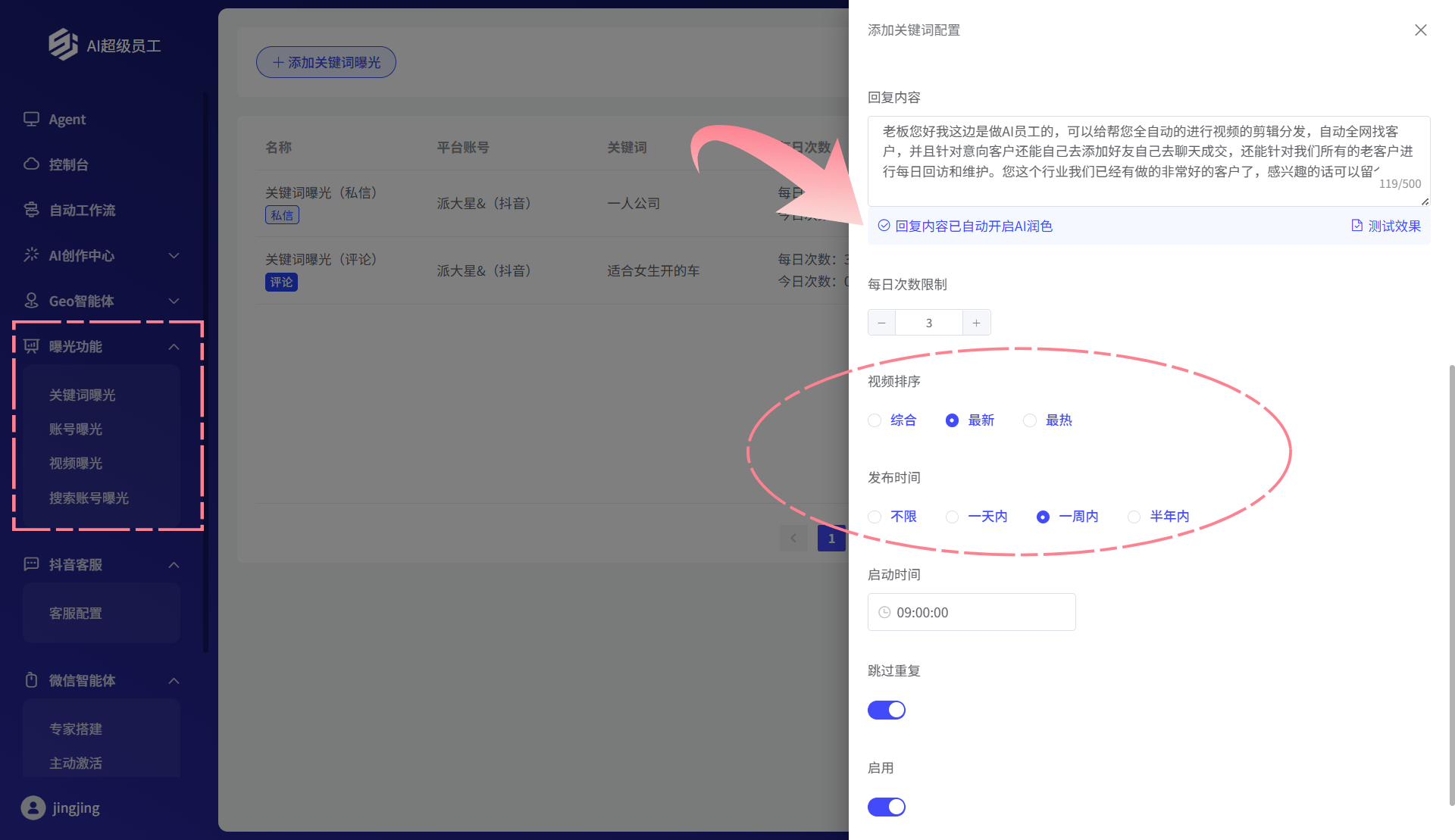Collapse the 微信智能体 section chevron
1455x840 pixels.
tap(174, 680)
